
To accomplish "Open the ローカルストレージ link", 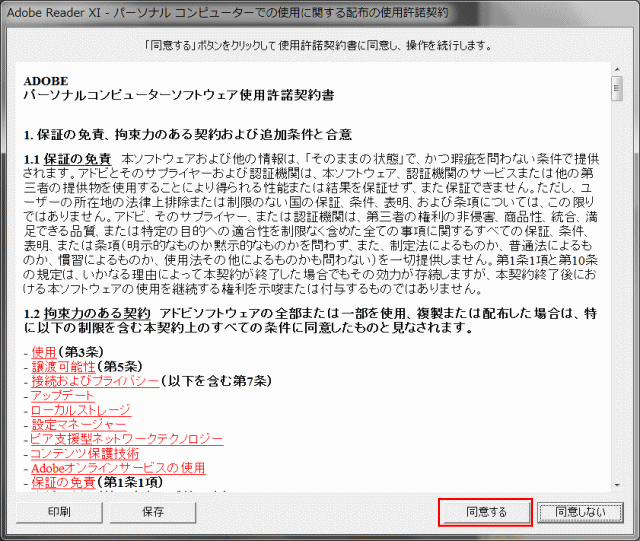I will point(81,410).
